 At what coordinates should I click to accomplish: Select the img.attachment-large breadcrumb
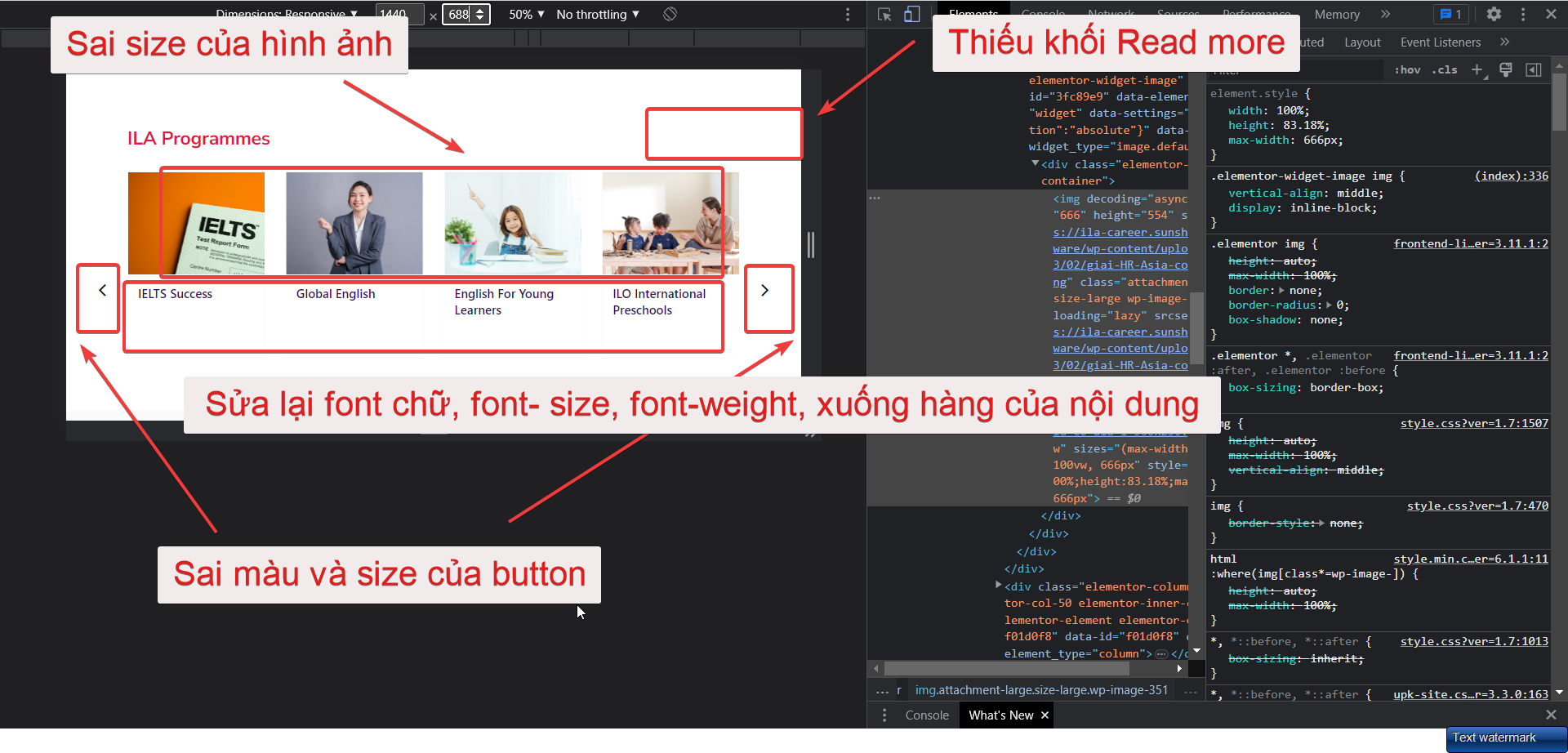pos(1041,691)
